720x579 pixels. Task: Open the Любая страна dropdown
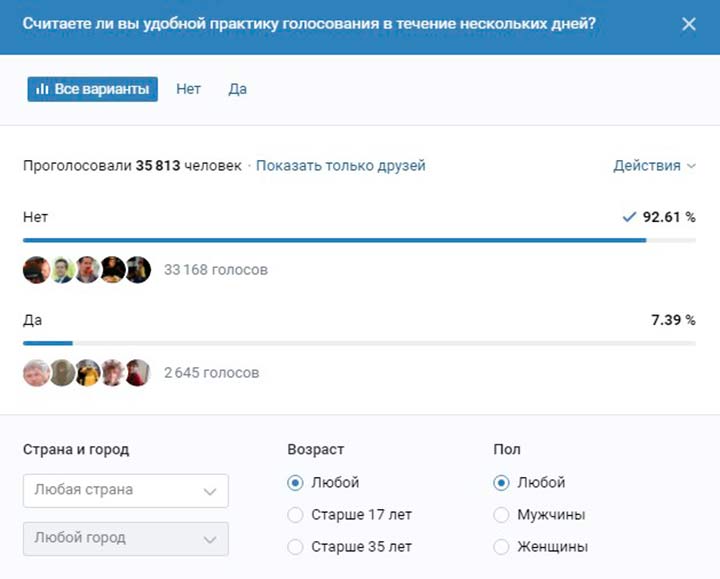(x=126, y=491)
